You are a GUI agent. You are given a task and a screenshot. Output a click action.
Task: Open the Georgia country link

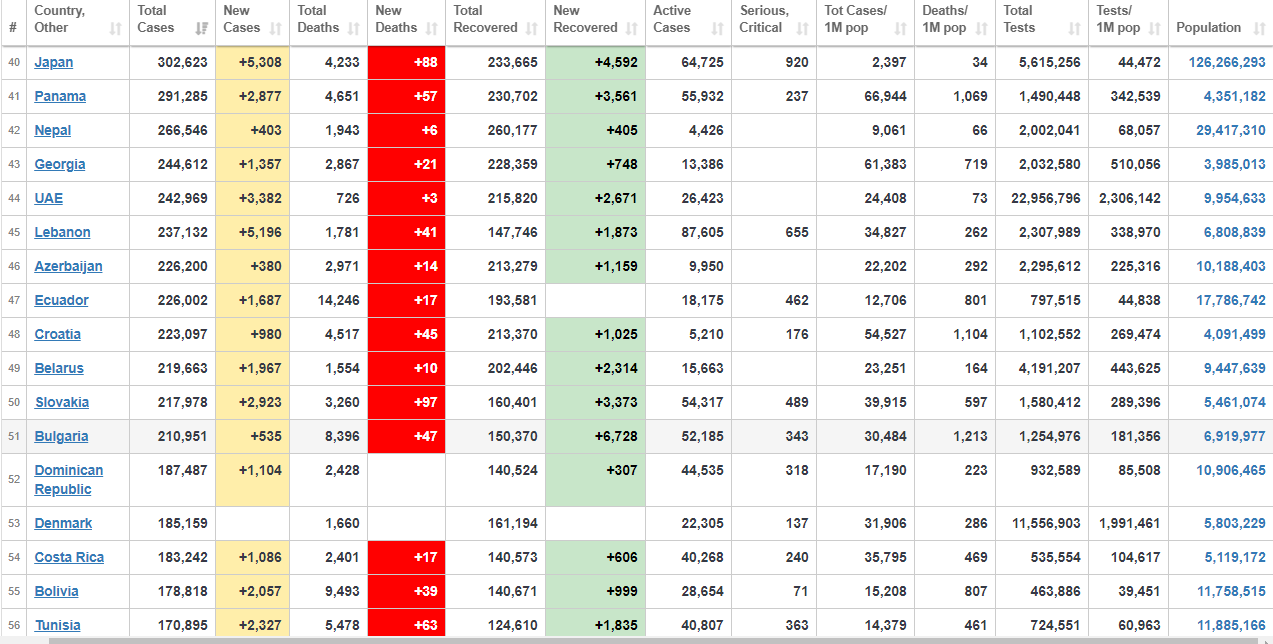tap(60, 164)
